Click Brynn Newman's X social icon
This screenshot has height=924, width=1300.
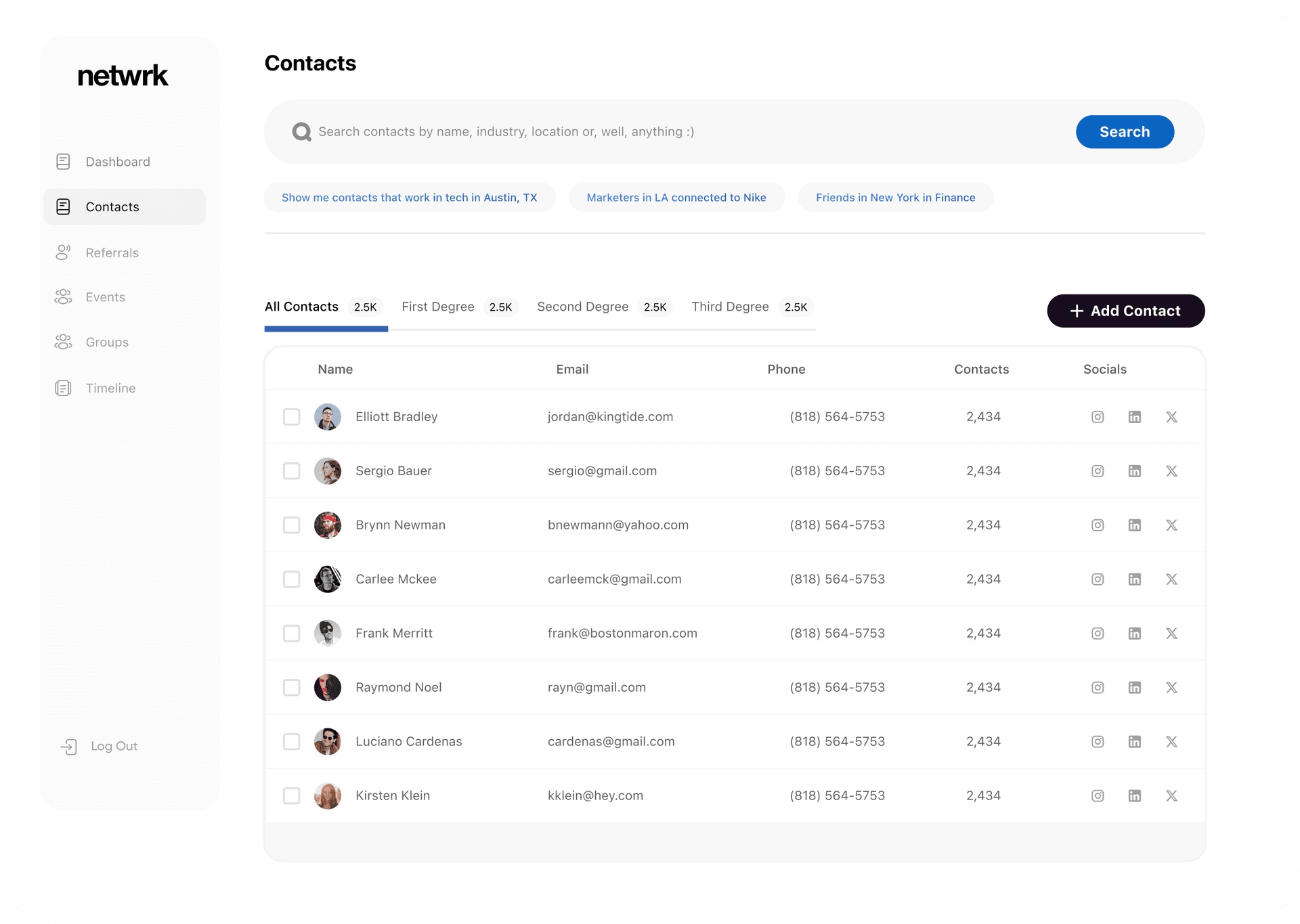coord(1171,525)
